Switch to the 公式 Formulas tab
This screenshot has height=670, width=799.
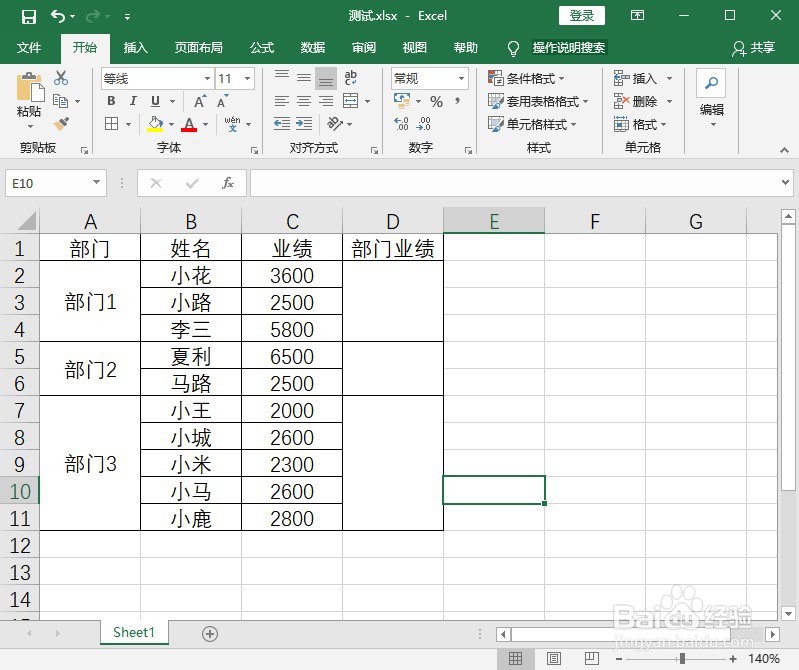click(x=262, y=48)
